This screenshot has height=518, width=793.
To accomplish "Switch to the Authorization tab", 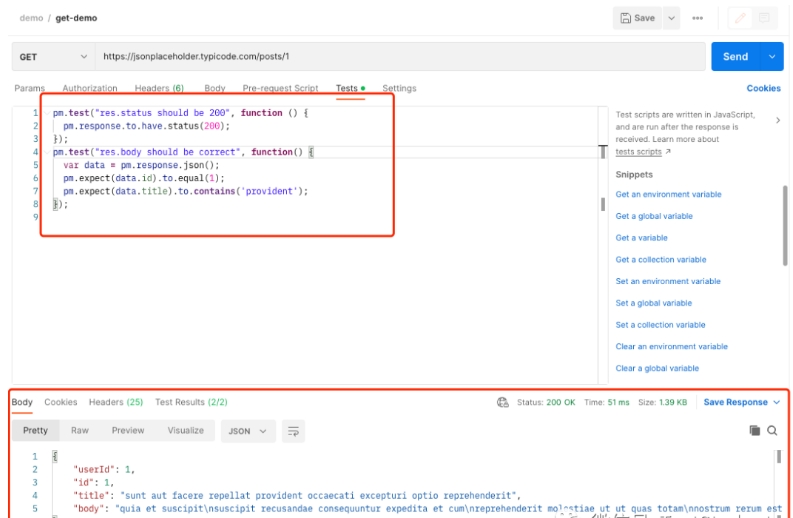I will click(x=90, y=88).
